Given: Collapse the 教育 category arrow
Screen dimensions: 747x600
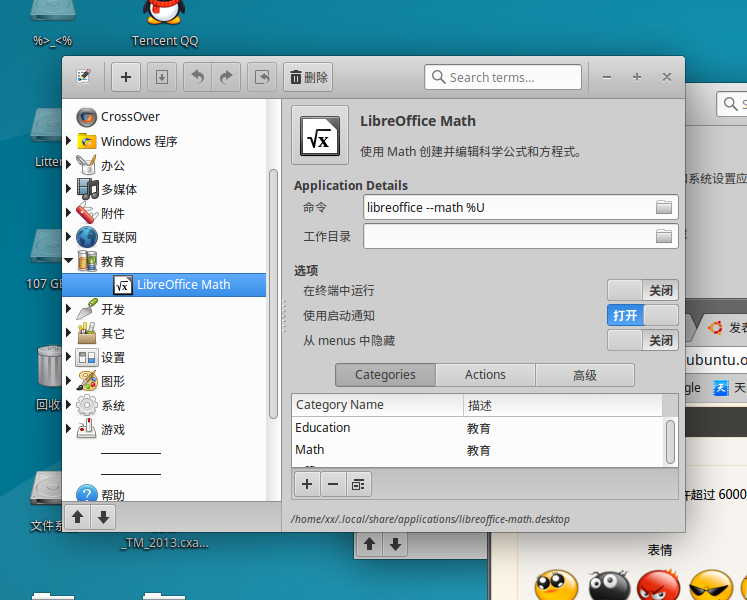Looking at the screenshot, I should click(x=68, y=260).
